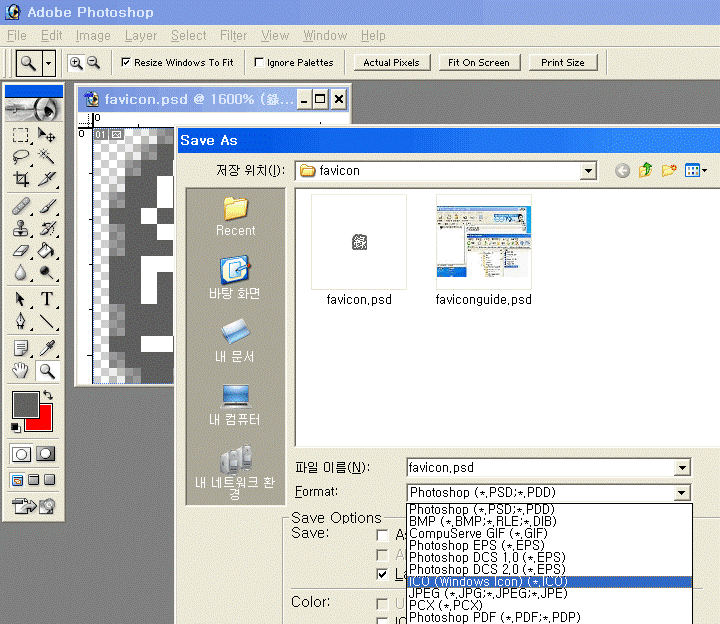Select the faviconguide.psd thumbnail

coord(484,242)
